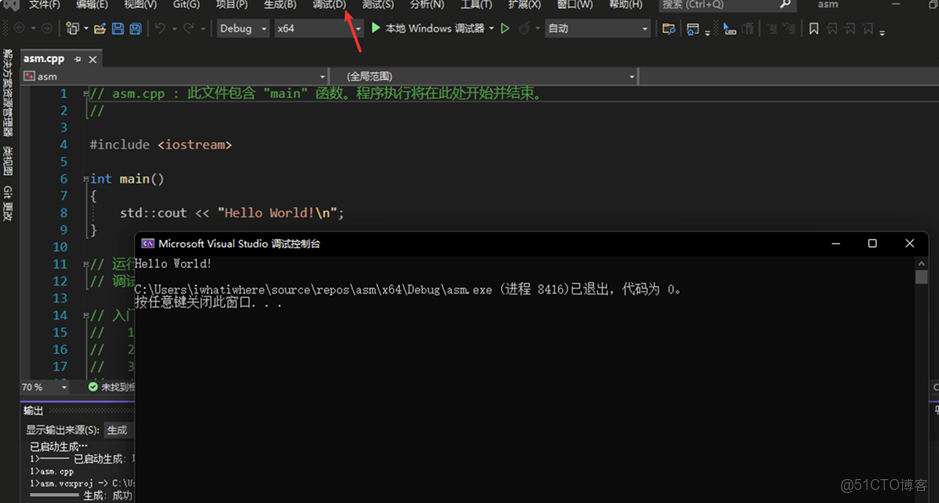Open the 分析(N) menu
This screenshot has height=503, width=939.
tap(427, 4)
